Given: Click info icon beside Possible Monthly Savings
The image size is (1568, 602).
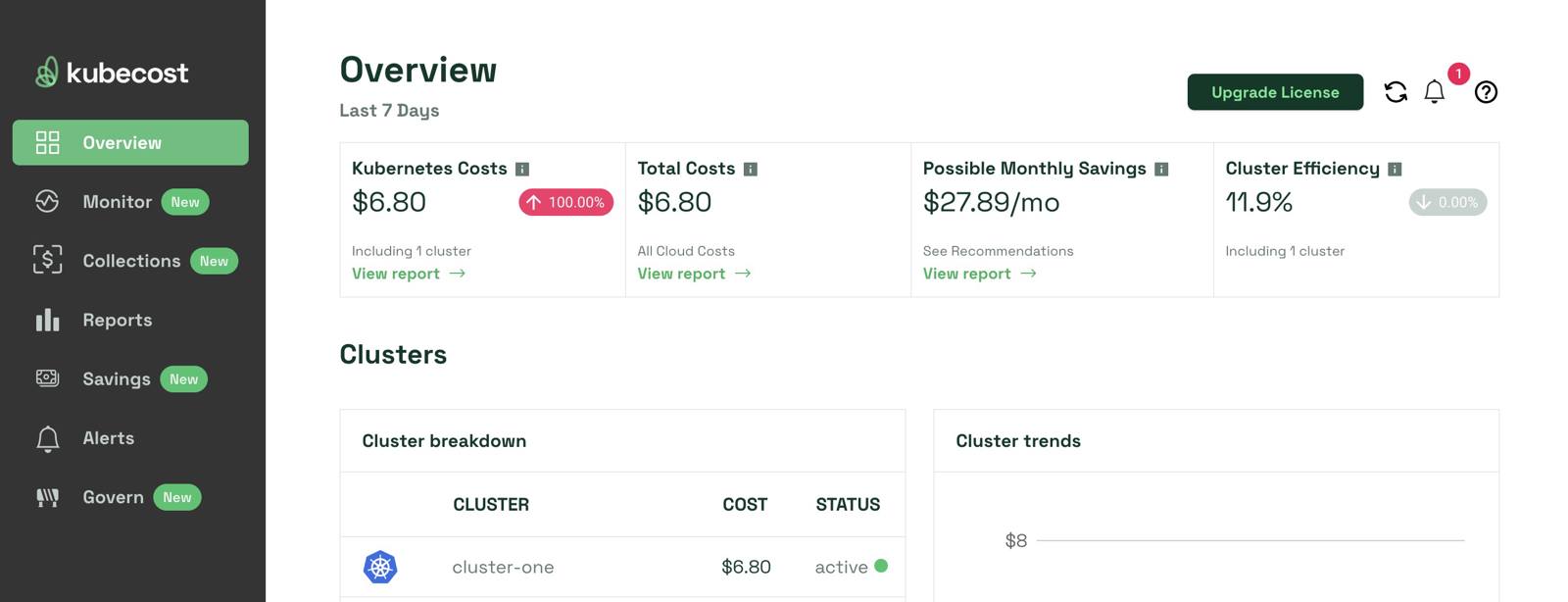Looking at the screenshot, I should tap(1161, 170).
